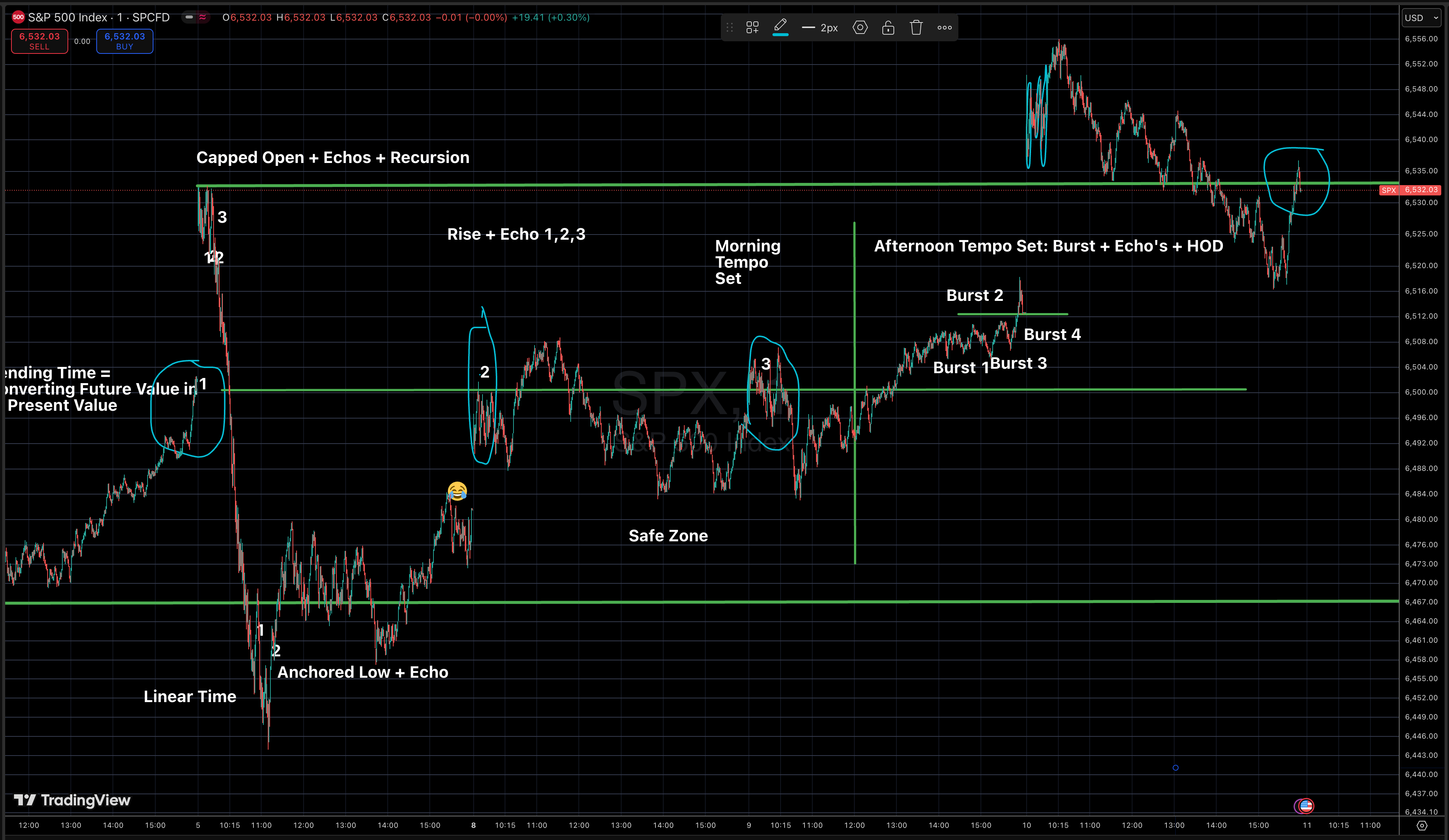The height and width of the screenshot is (840, 1449).
Task: Open the drawing templates icon
Action: click(752, 27)
